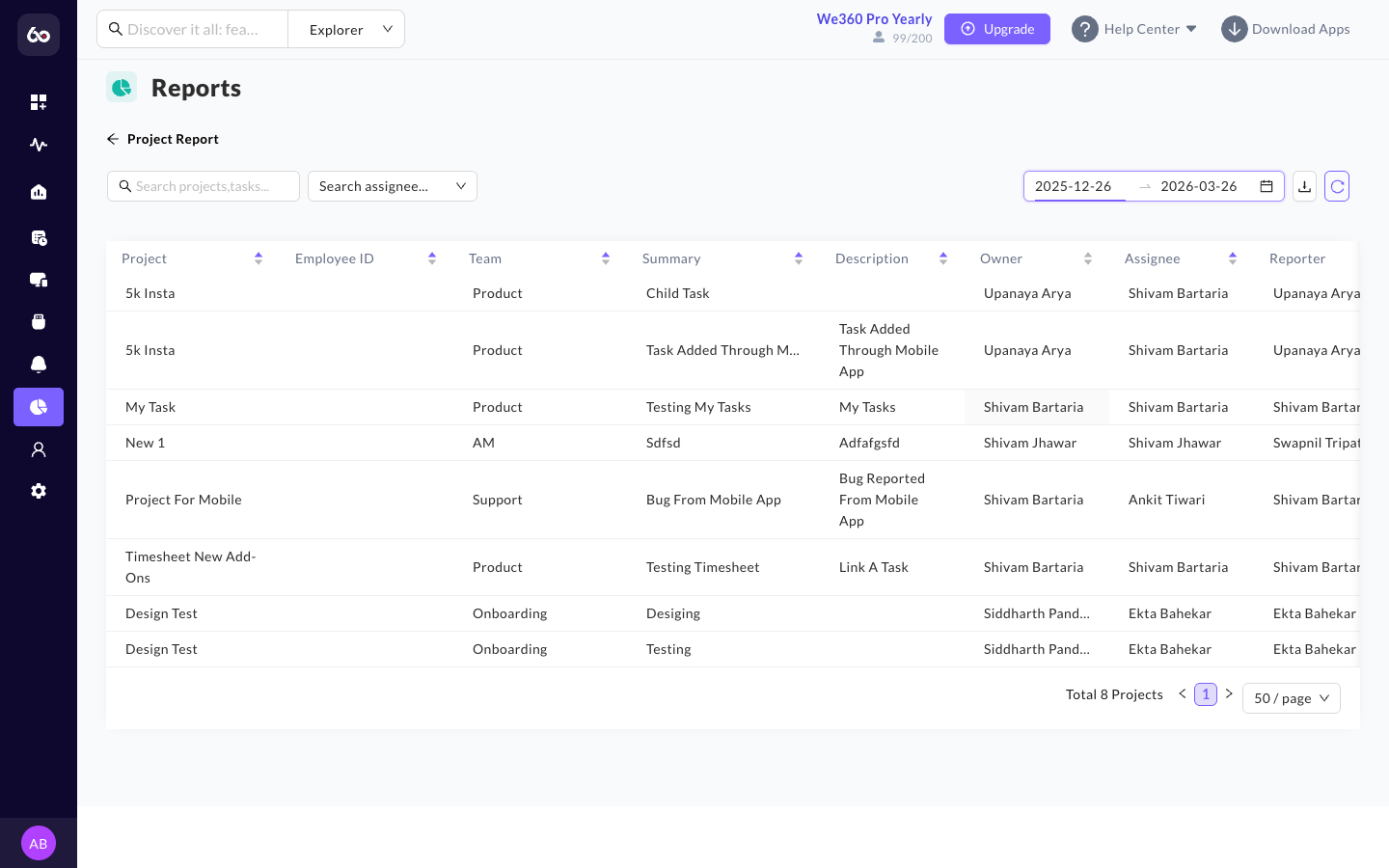This screenshot has height=868, width=1389.
Task: Open the building icon in sidebar
Action: tap(39, 192)
